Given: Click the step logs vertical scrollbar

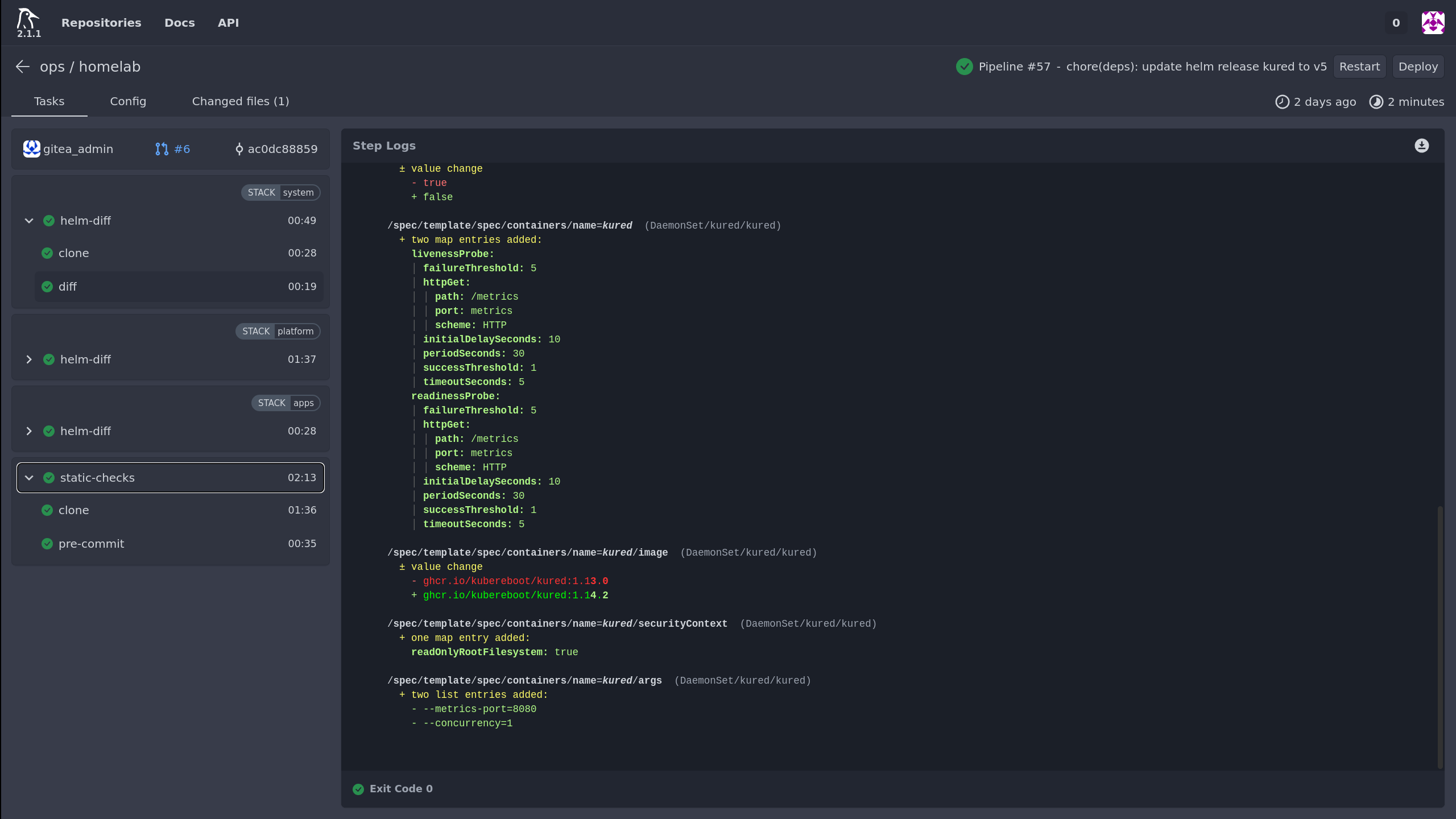Looking at the screenshot, I should (1440, 637).
